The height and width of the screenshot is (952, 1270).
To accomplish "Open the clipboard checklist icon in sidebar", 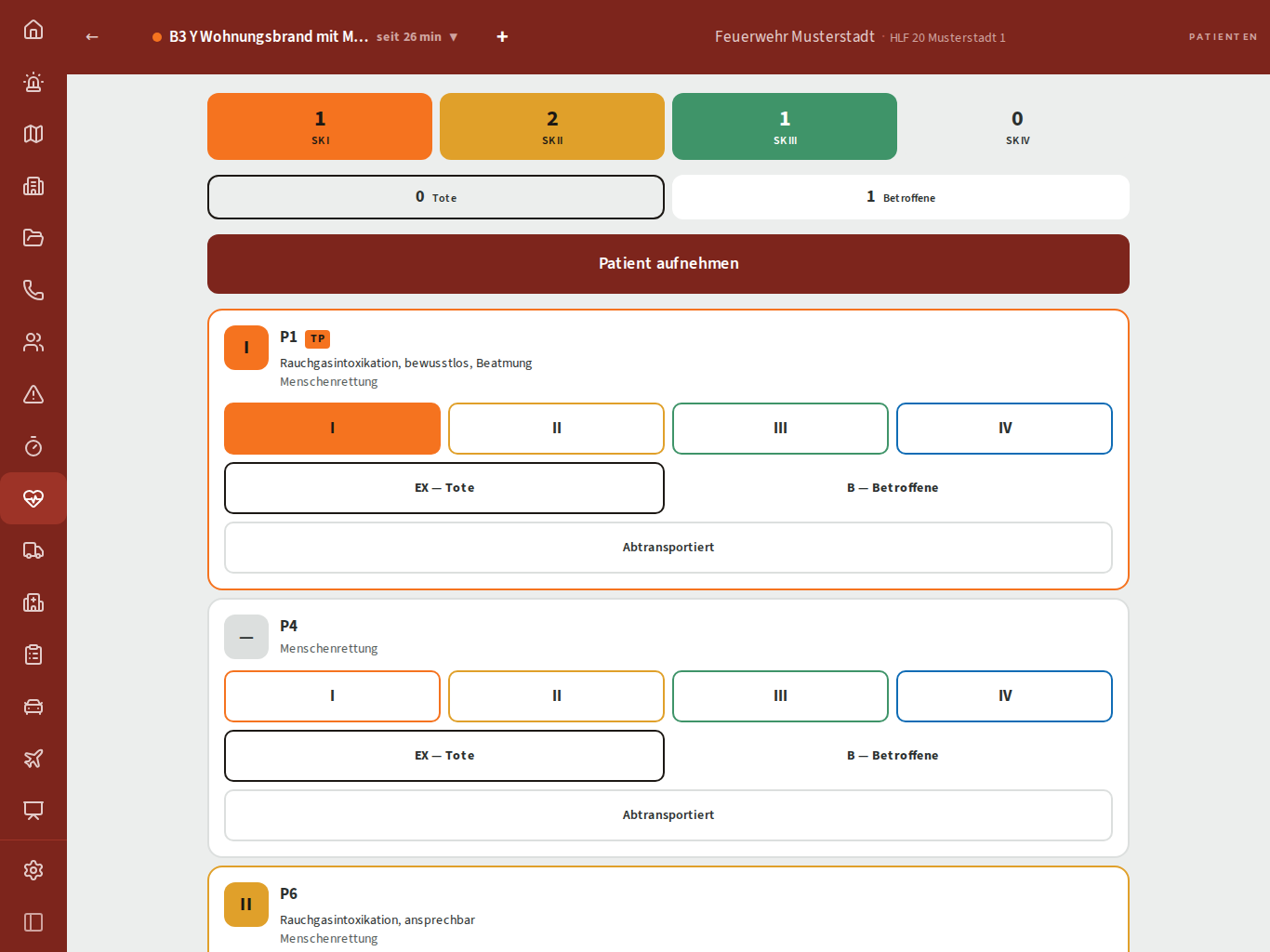I will click(x=33, y=654).
